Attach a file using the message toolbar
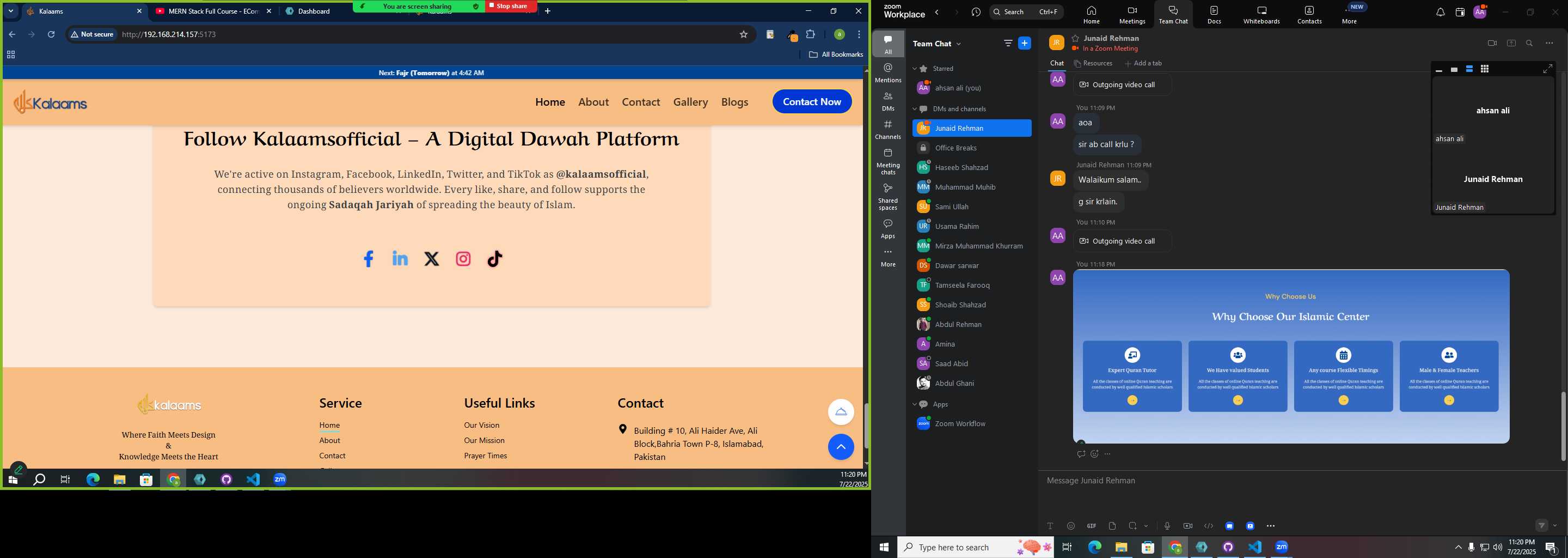Screen dimensions: 1568x558 1112,526
